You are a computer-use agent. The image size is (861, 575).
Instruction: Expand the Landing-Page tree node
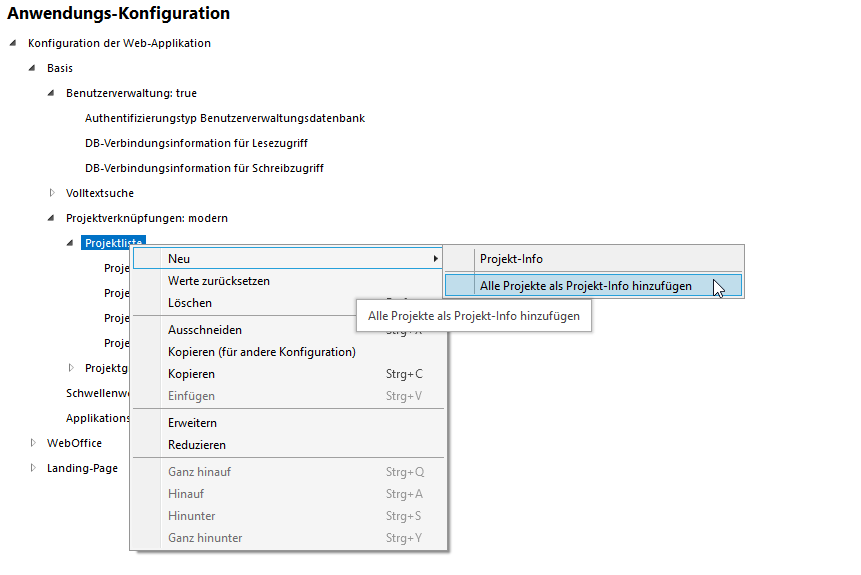pos(33,467)
